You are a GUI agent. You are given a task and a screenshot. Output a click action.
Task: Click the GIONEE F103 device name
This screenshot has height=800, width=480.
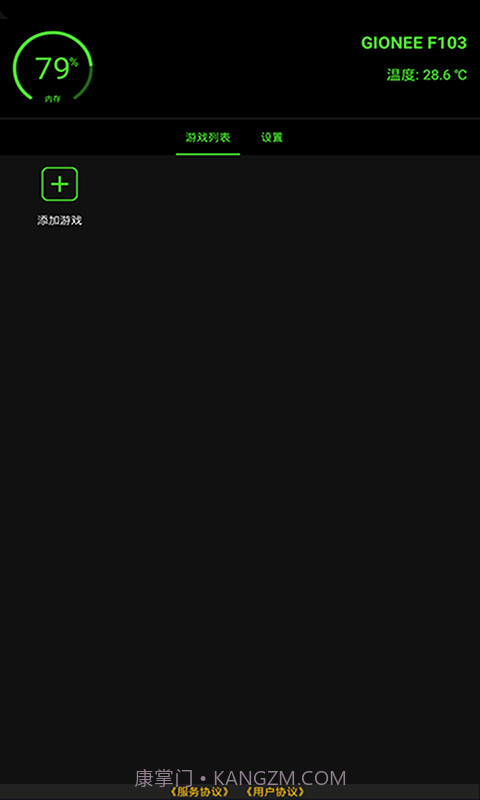pos(414,43)
